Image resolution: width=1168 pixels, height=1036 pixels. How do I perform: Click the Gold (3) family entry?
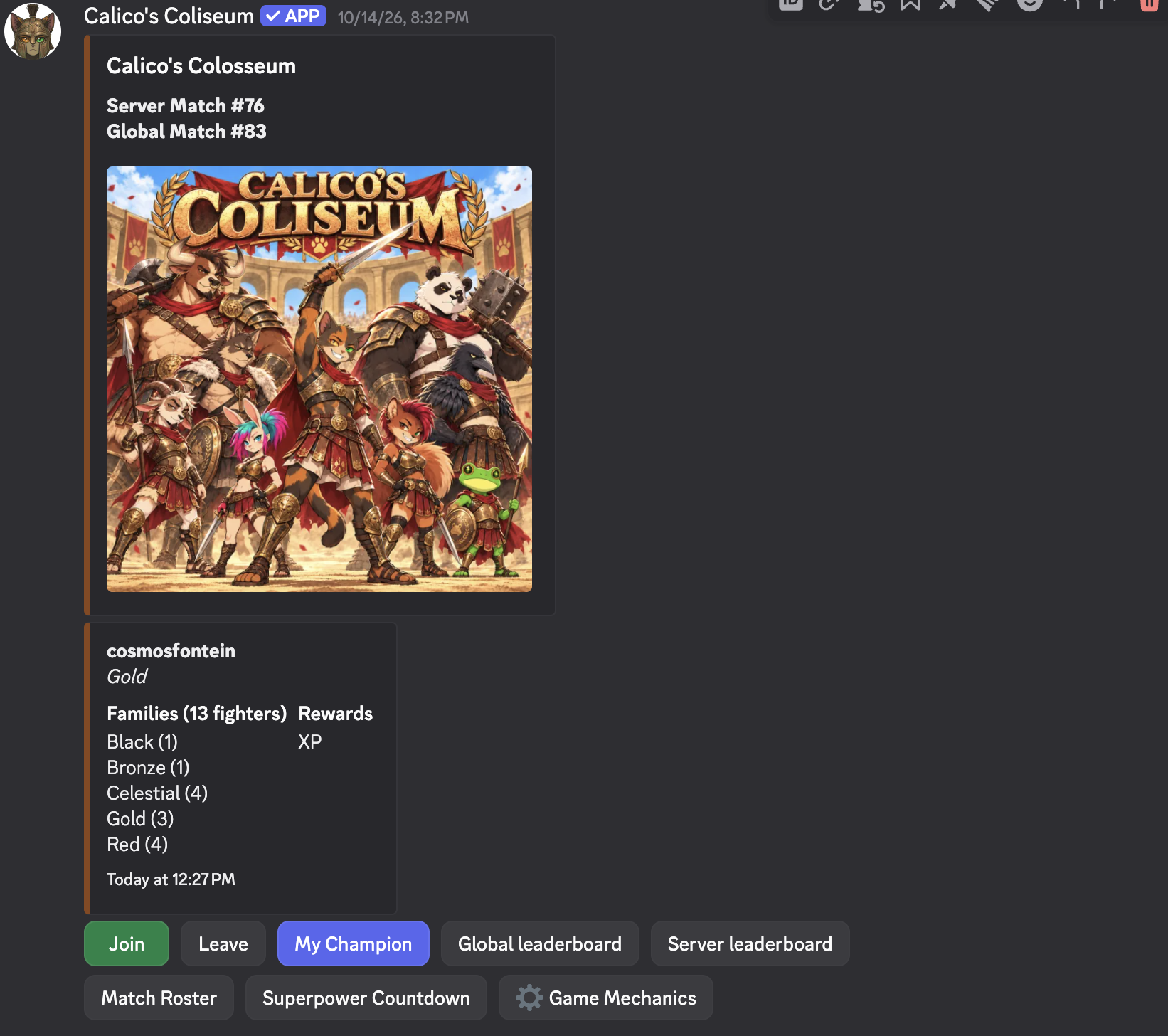tap(140, 819)
